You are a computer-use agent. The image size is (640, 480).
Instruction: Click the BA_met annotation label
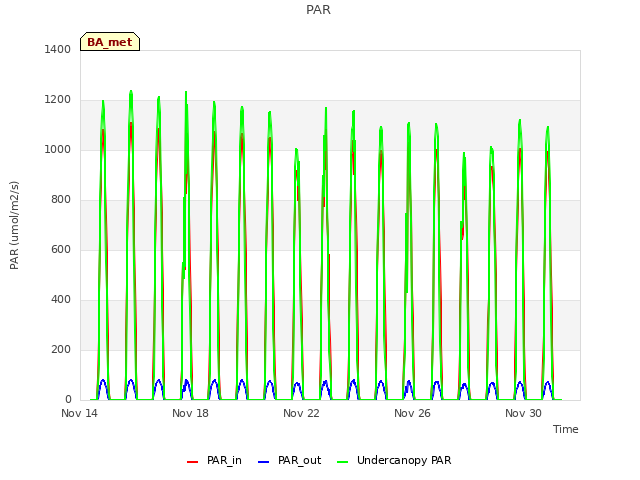click(x=110, y=42)
